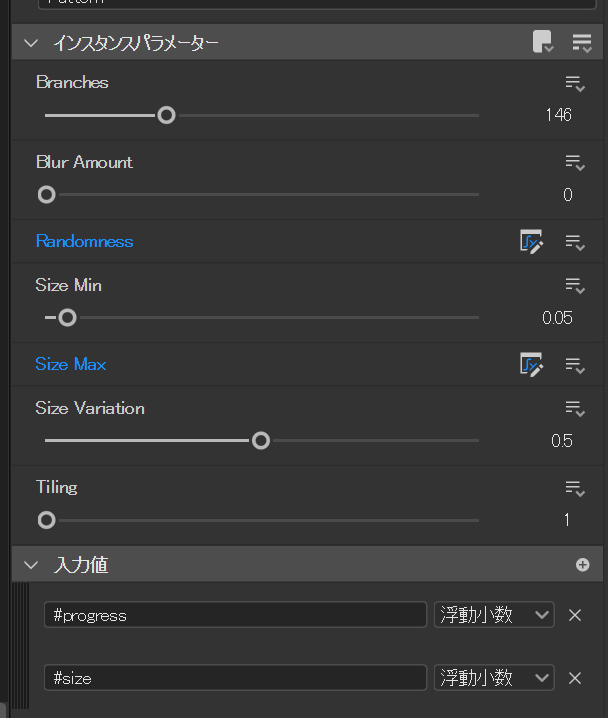Open Size Min parameter options menu
Viewport: 608px width, 718px height.
[x=574, y=286]
